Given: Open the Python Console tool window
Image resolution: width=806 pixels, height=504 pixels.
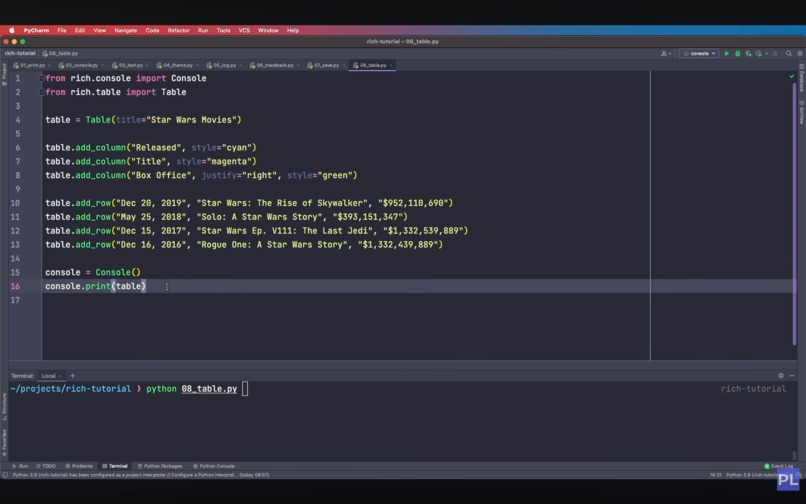Looking at the screenshot, I should point(214,466).
